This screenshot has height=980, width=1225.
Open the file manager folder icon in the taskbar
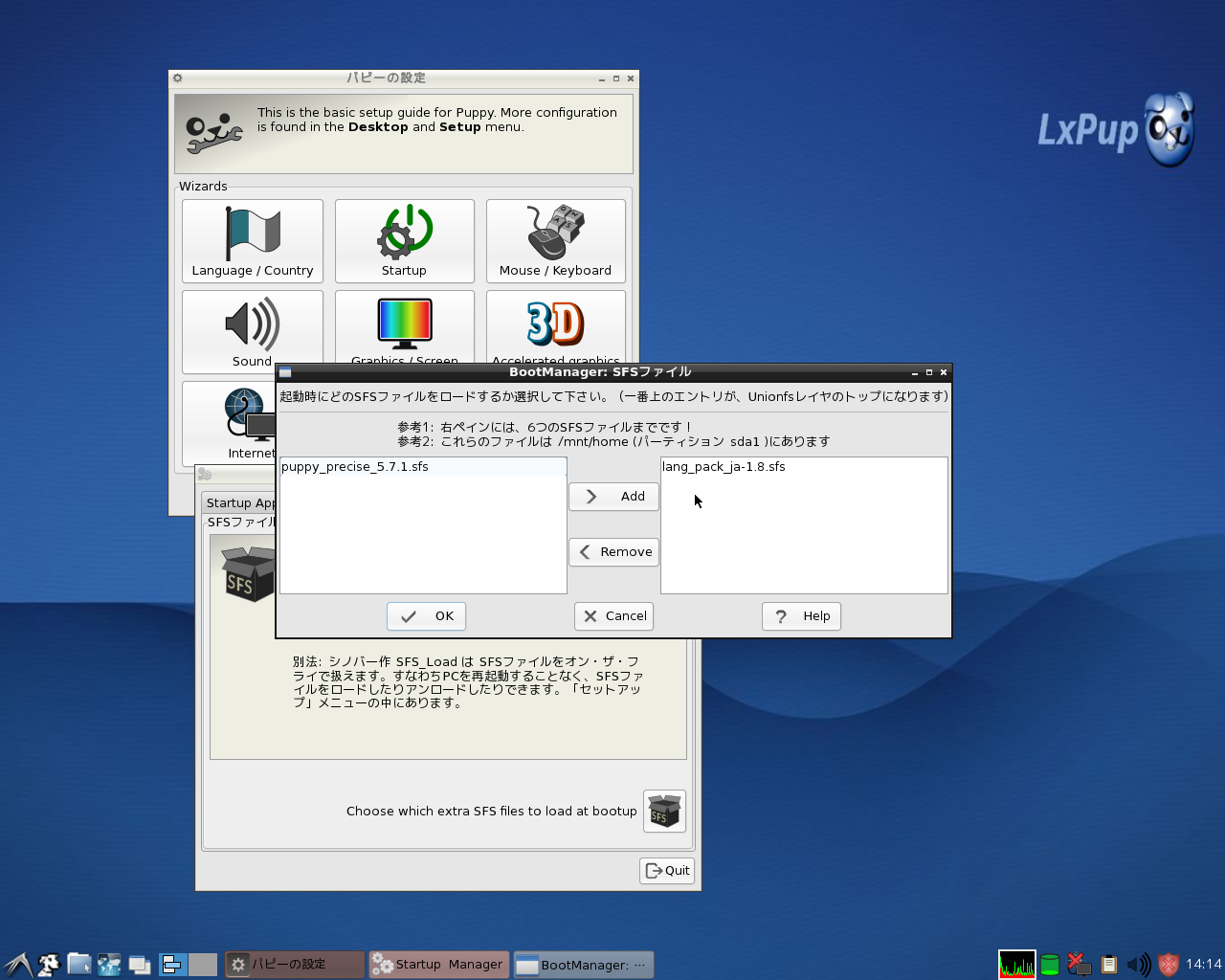point(78,965)
